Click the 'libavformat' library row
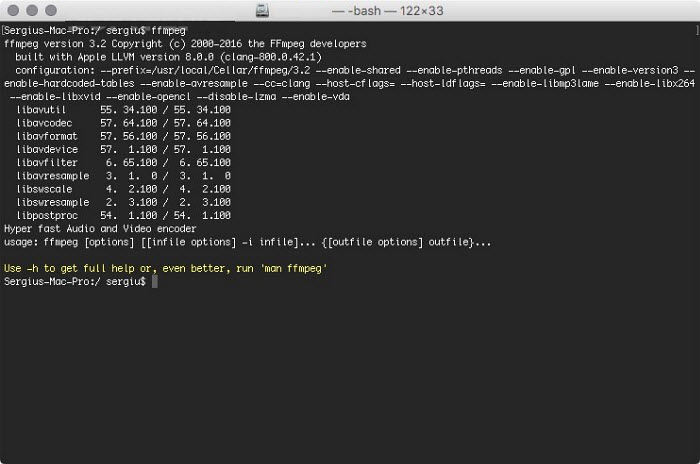The width and height of the screenshot is (700, 464). (x=124, y=136)
